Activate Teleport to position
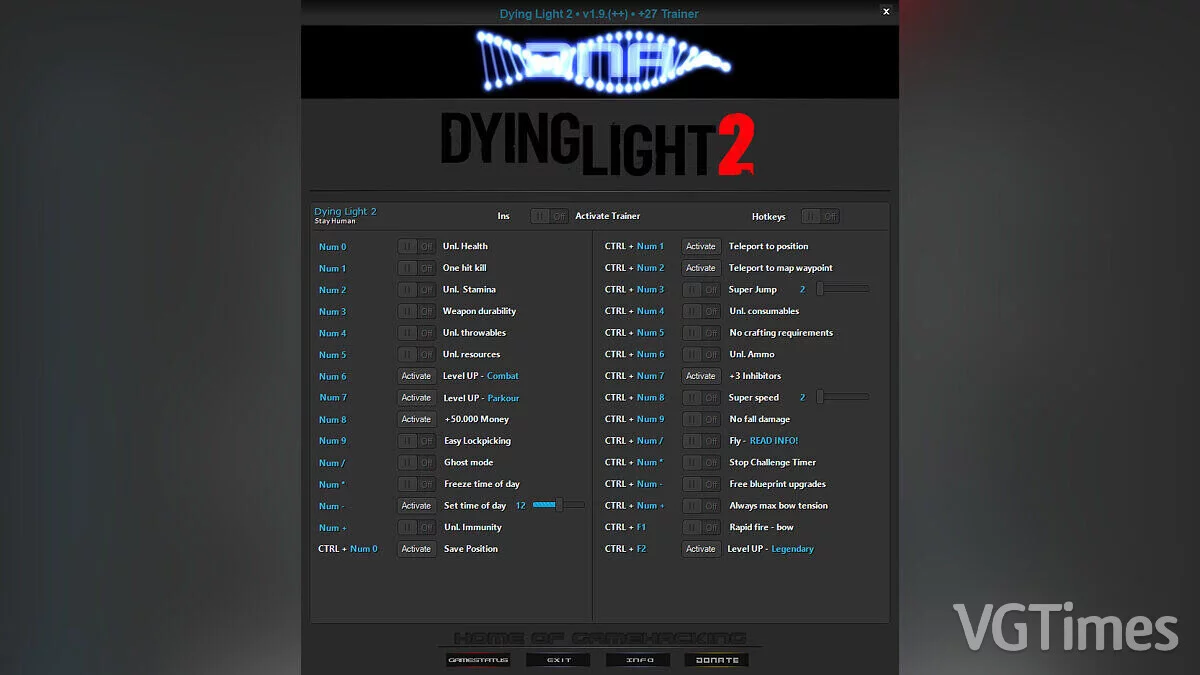This screenshot has width=1200, height=675. [701, 246]
